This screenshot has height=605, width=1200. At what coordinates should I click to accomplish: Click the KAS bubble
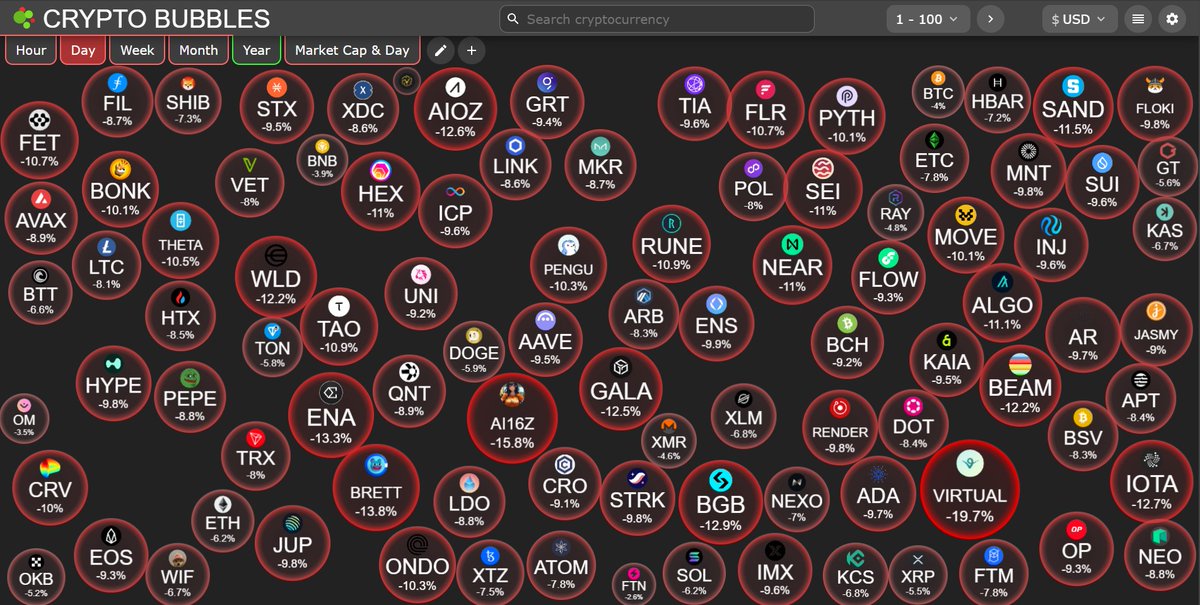pos(1165,229)
